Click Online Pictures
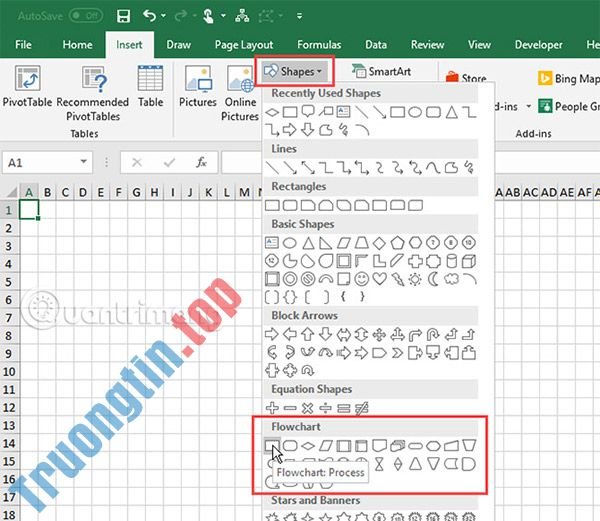Screen dimensions: 600x521 point(240,94)
